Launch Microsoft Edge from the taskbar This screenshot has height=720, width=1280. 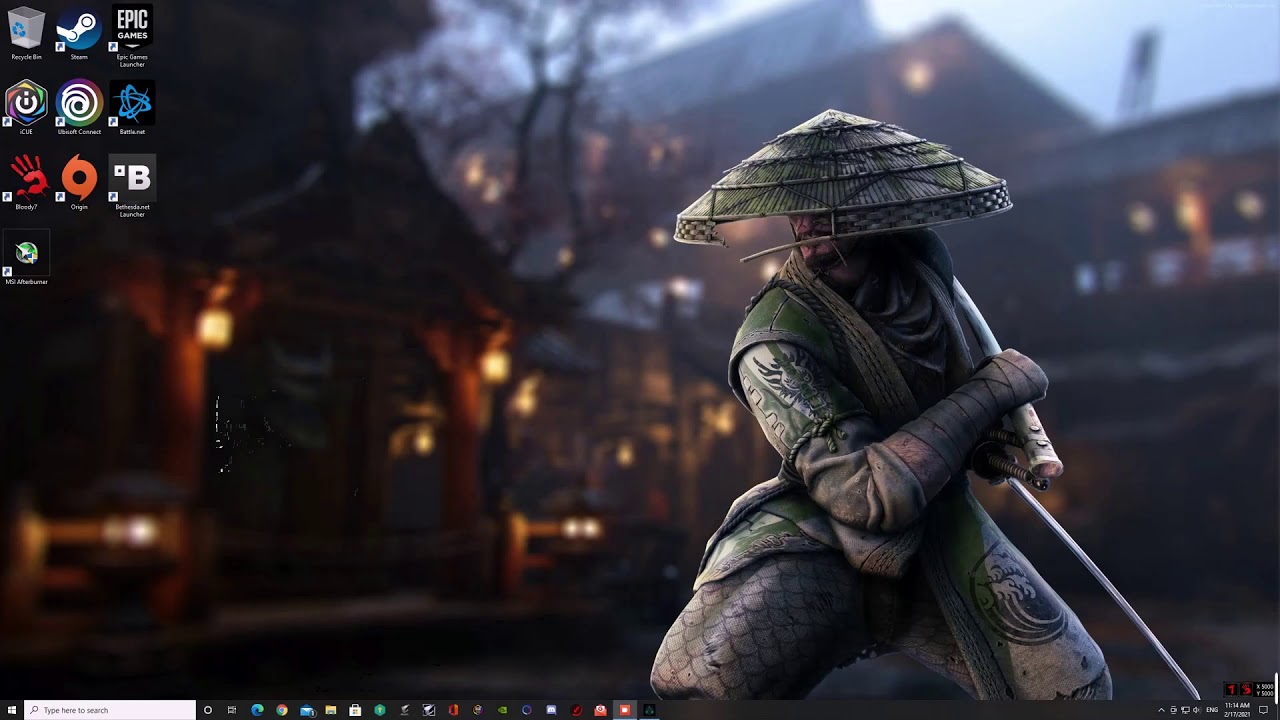click(x=257, y=710)
